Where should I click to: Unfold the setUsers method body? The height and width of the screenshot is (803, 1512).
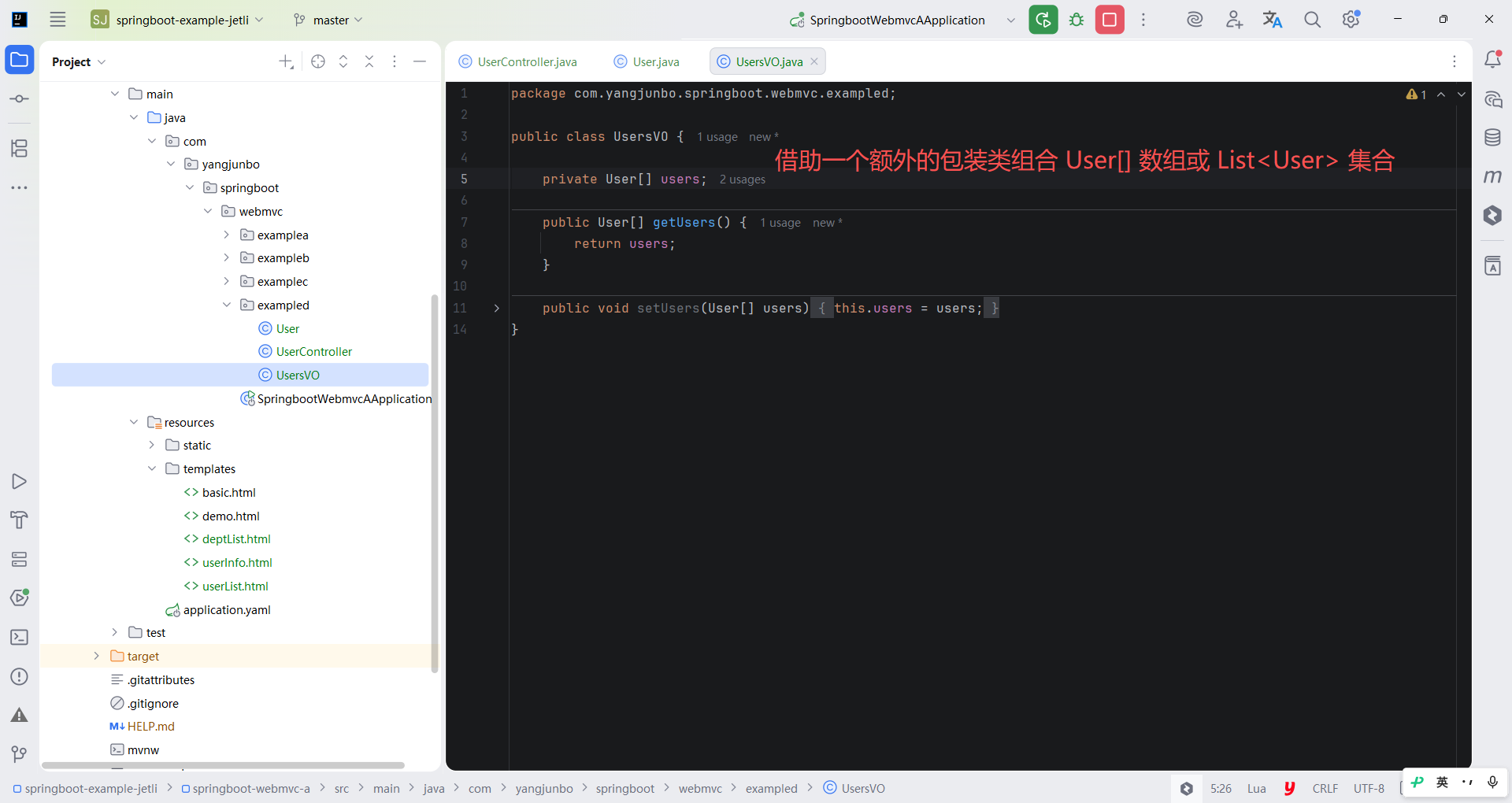496,308
